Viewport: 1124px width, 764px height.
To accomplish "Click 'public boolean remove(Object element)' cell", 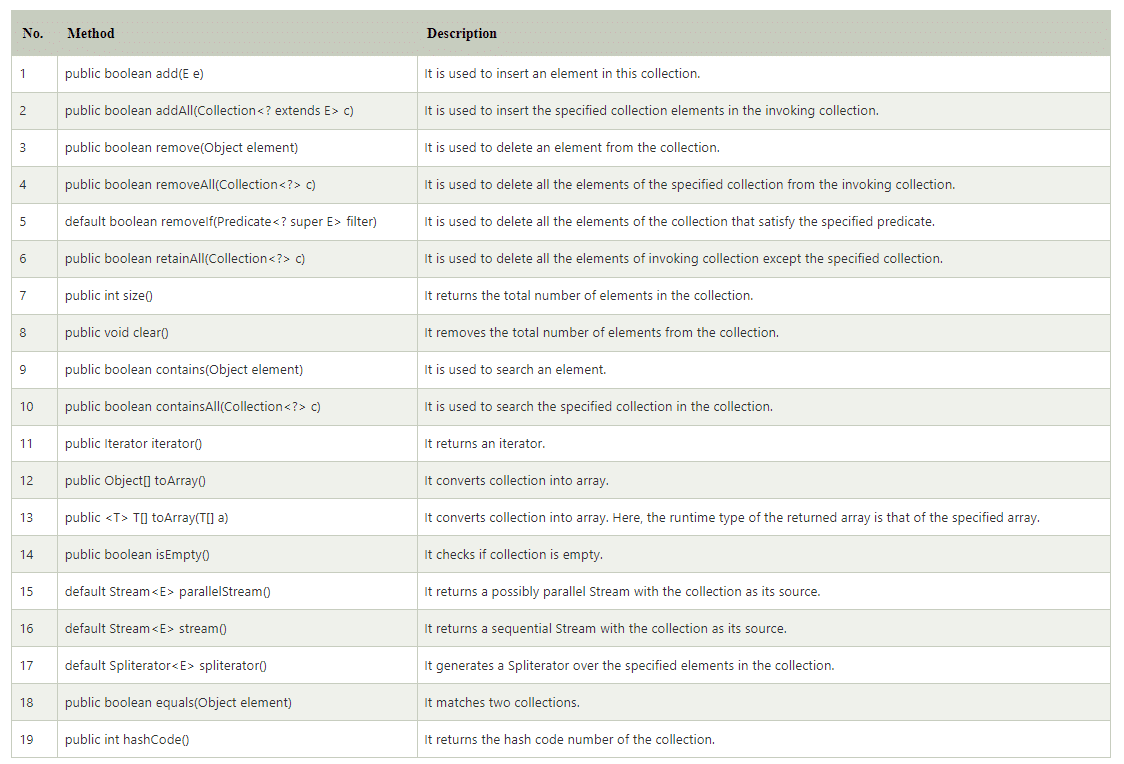I will coord(237,148).
